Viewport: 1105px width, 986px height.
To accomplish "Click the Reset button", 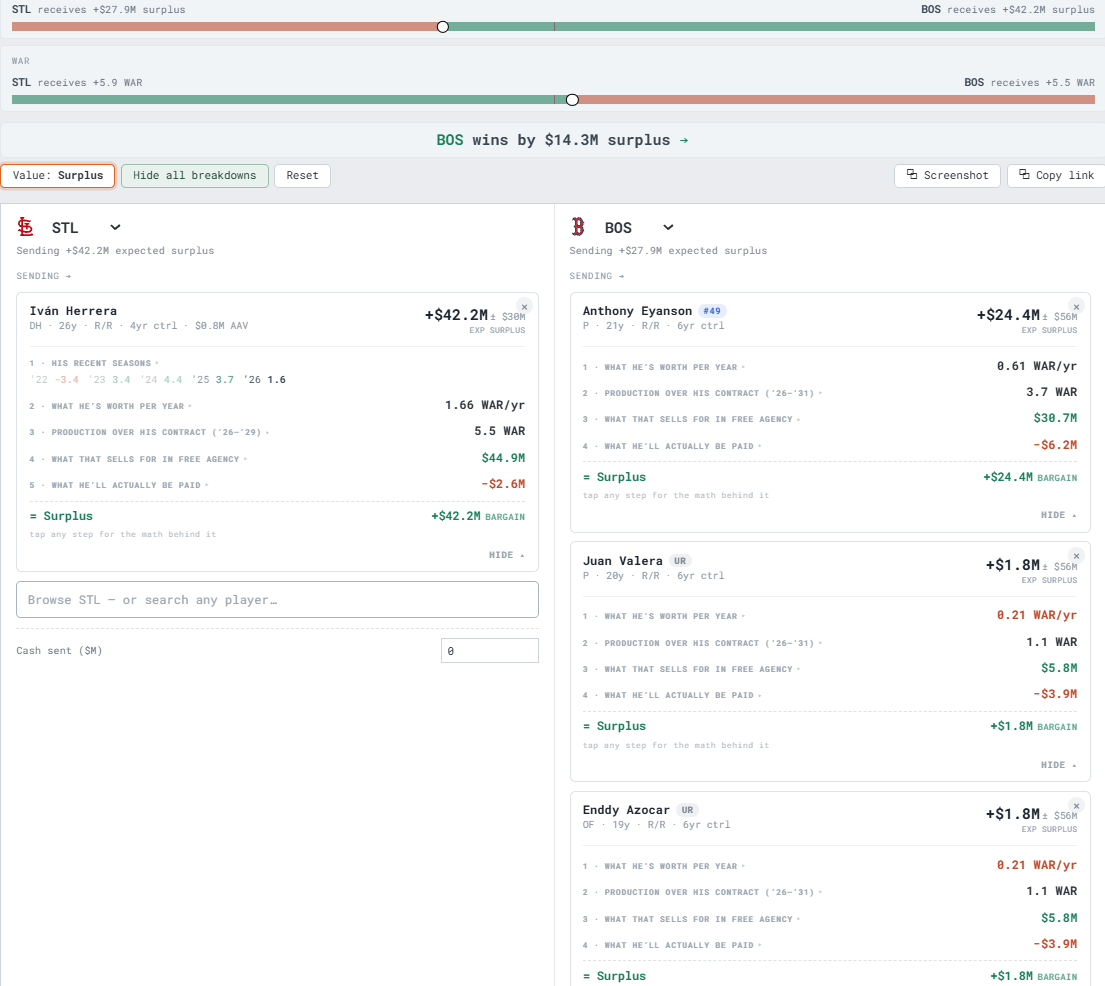I will coord(302,175).
